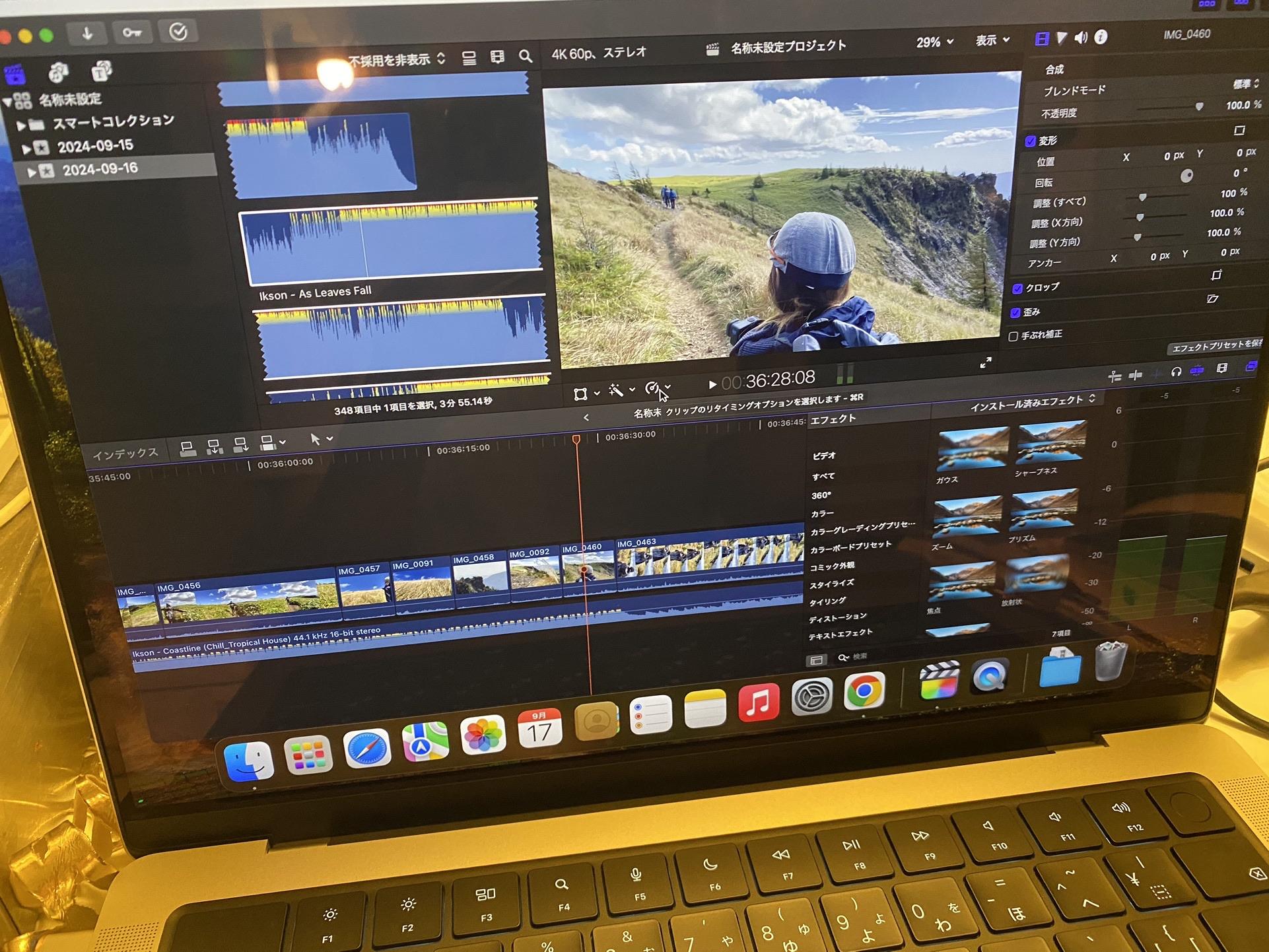Click the インデックス timeline index button
This screenshot has width=1269, height=952.
(125, 453)
